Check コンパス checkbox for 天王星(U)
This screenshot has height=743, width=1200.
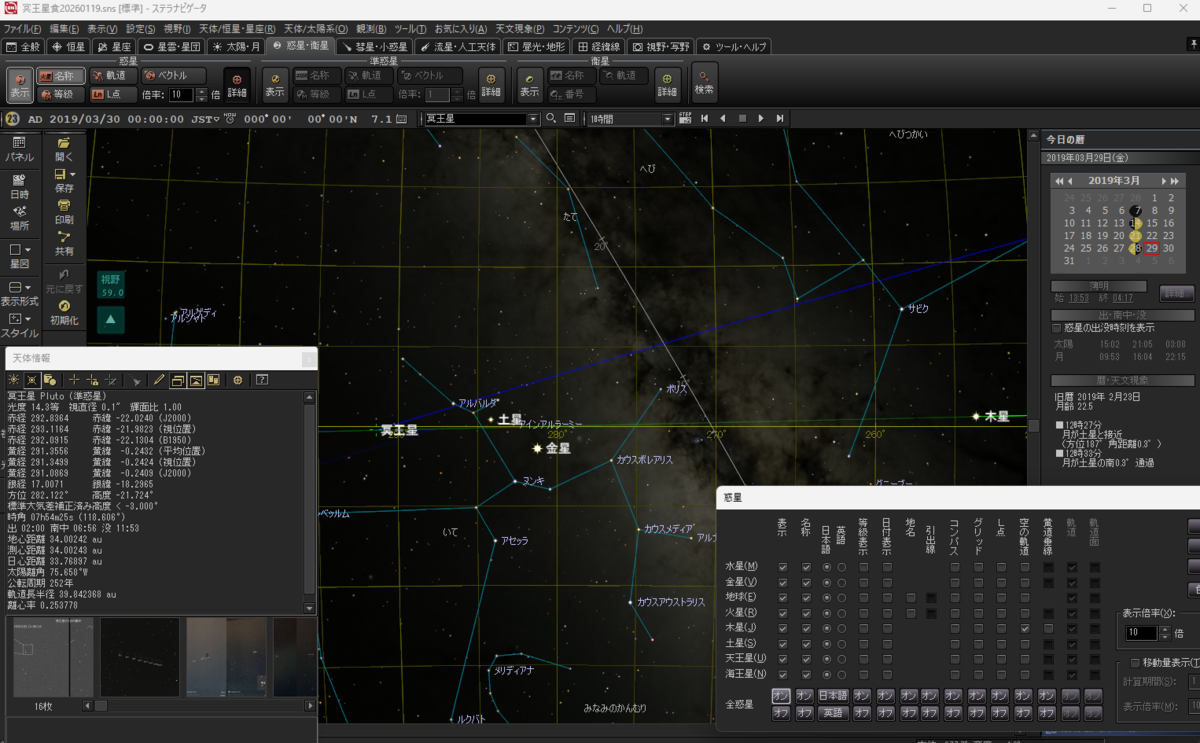(x=955, y=659)
